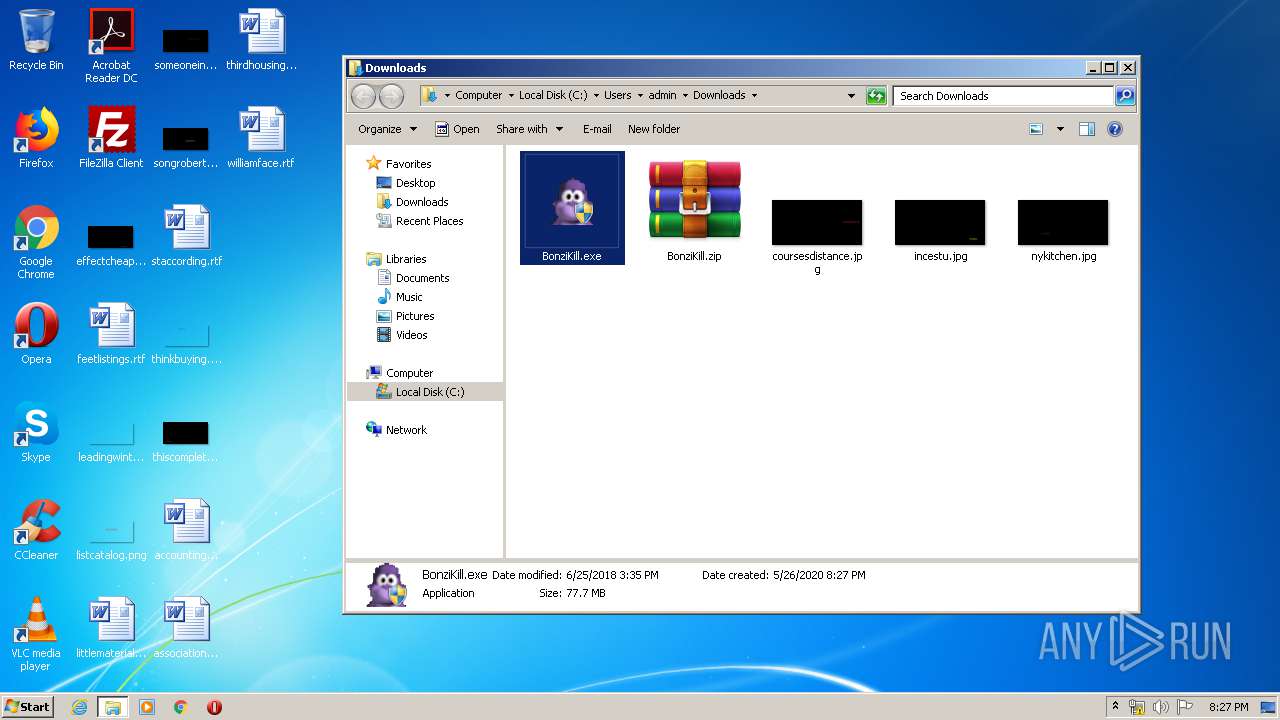Open Chrome from the taskbar
The height and width of the screenshot is (720, 1280).
[180, 707]
